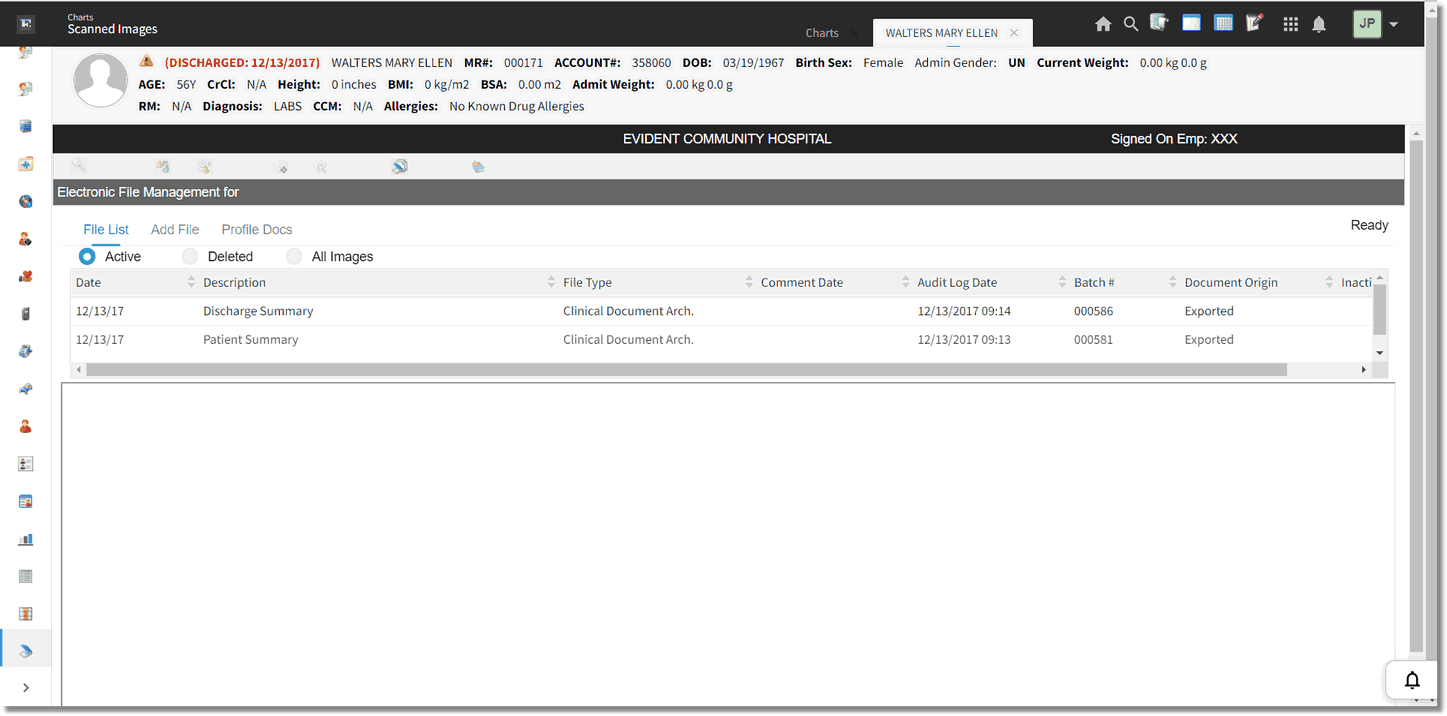Click the No Known Drug Allergies text
This screenshot has height=716, width=1447.
[x=516, y=106]
